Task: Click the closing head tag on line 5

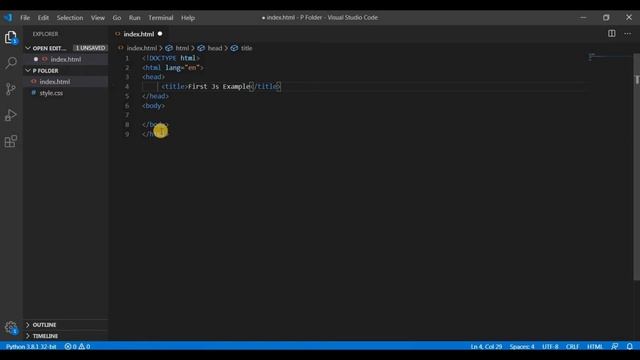Action: pyautogui.click(x=155, y=96)
